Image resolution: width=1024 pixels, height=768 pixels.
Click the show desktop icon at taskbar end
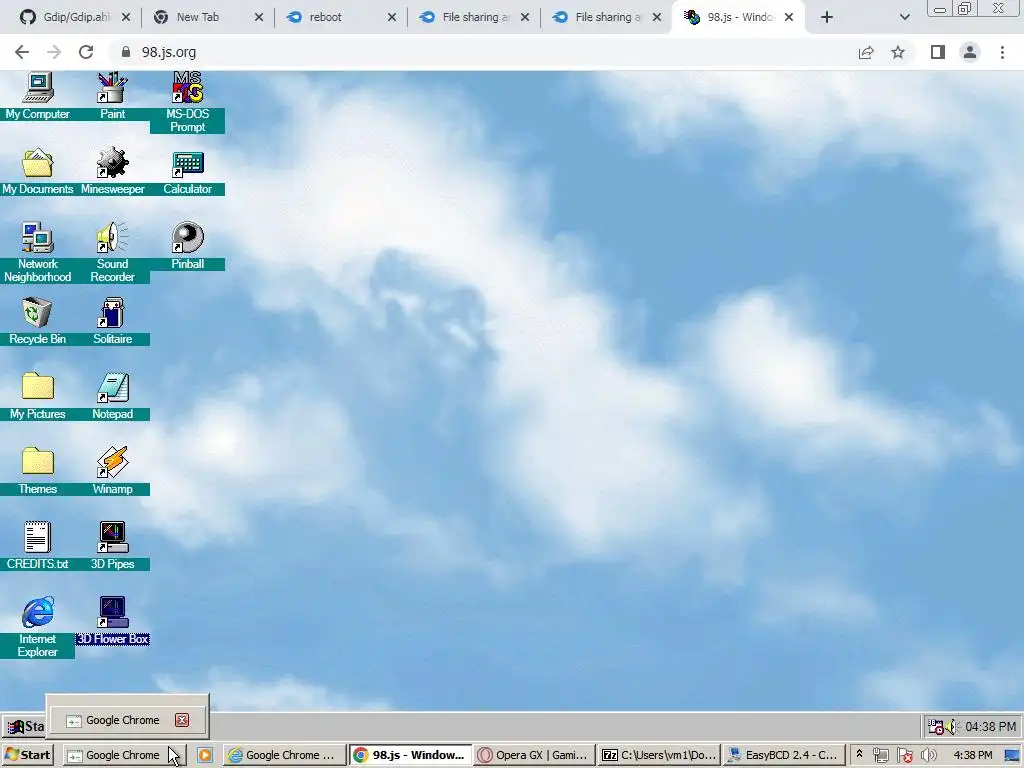point(1012,756)
